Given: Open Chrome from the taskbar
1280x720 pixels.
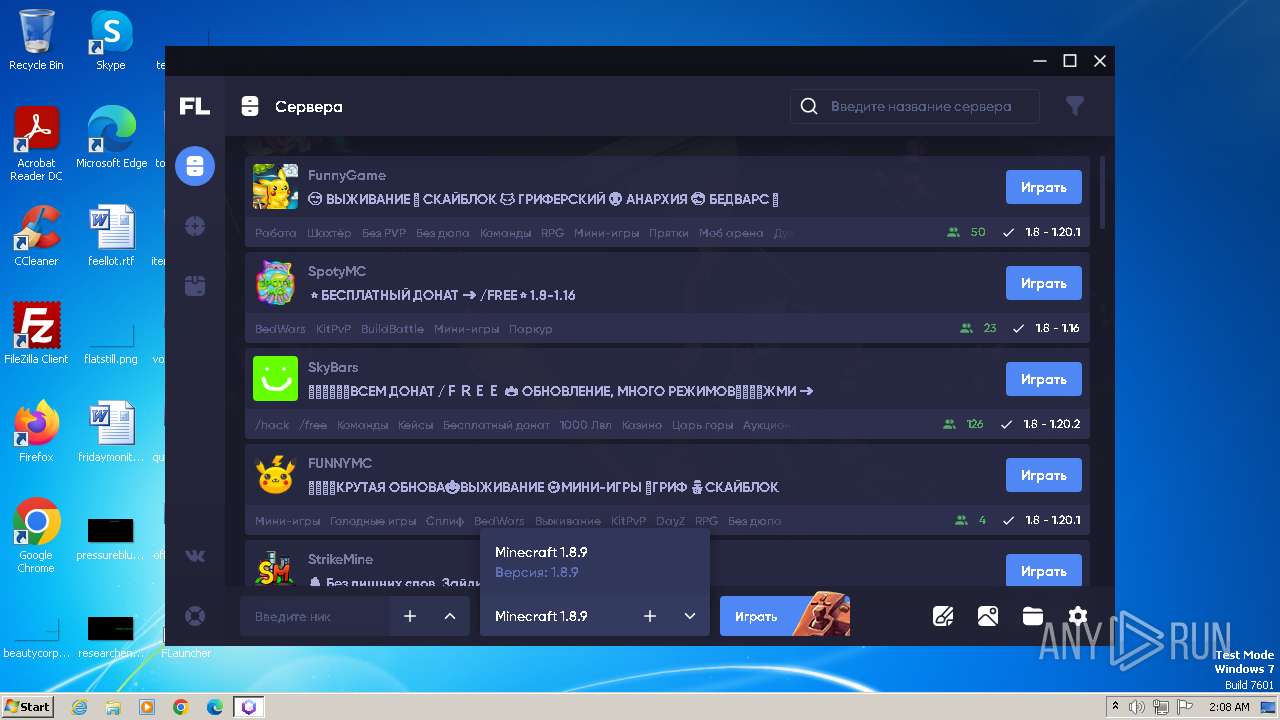Looking at the screenshot, I should [181, 707].
